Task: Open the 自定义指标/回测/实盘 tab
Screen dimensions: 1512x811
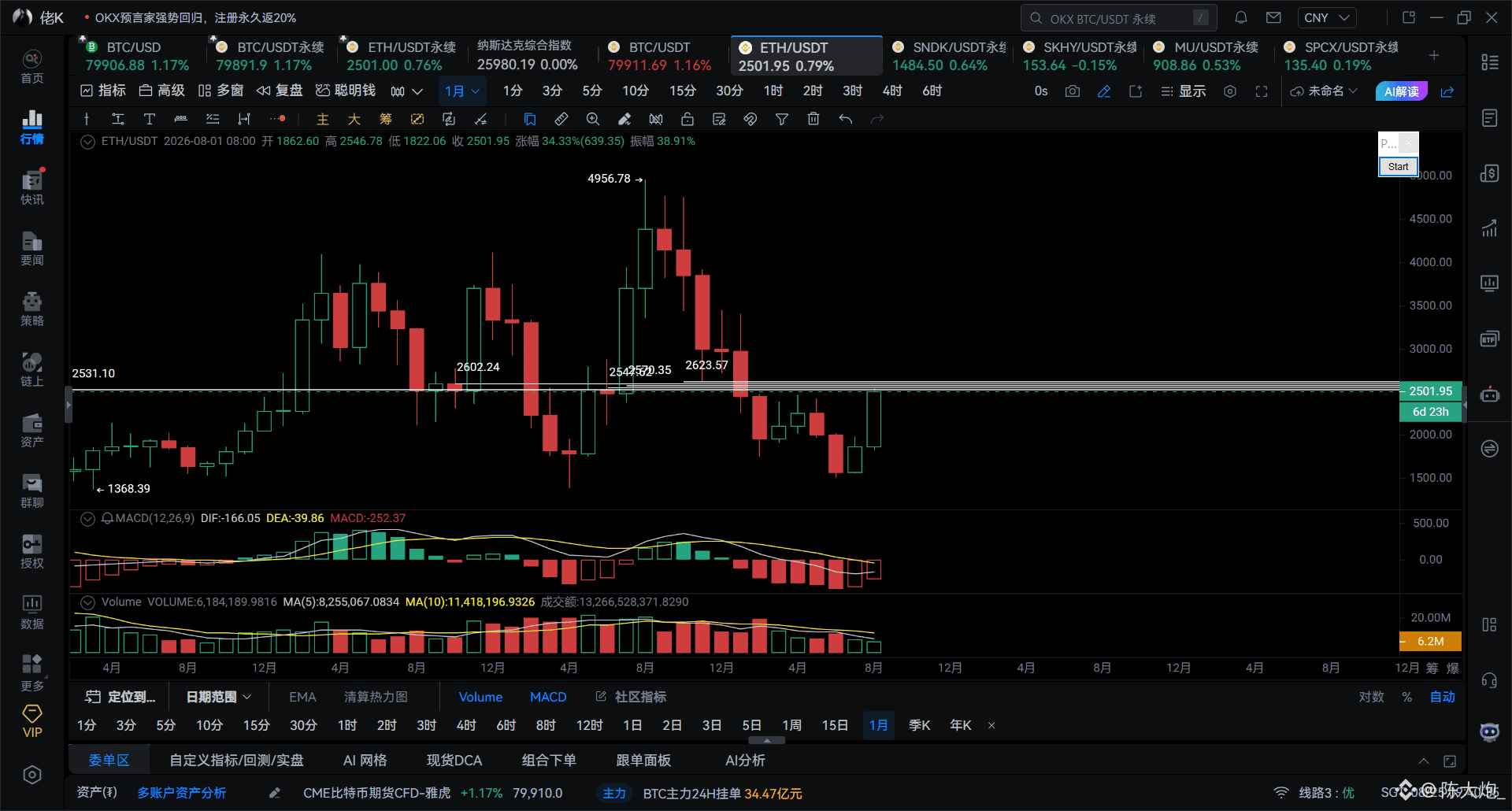Action: click(236, 761)
